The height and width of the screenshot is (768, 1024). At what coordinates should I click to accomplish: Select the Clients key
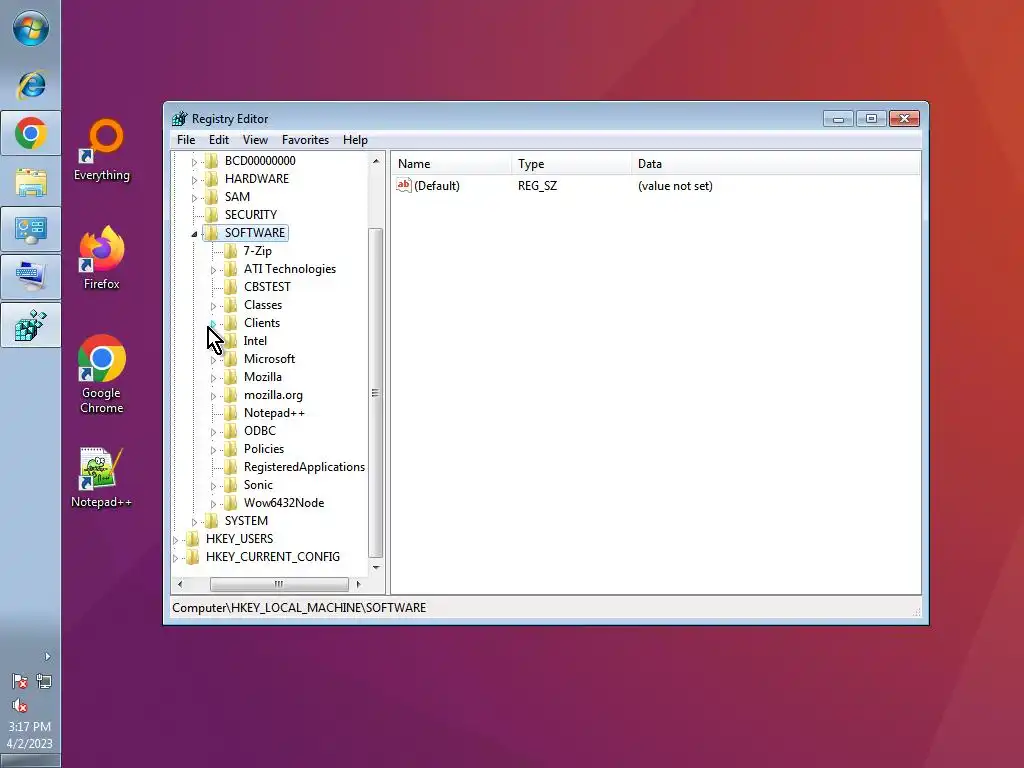(262, 323)
